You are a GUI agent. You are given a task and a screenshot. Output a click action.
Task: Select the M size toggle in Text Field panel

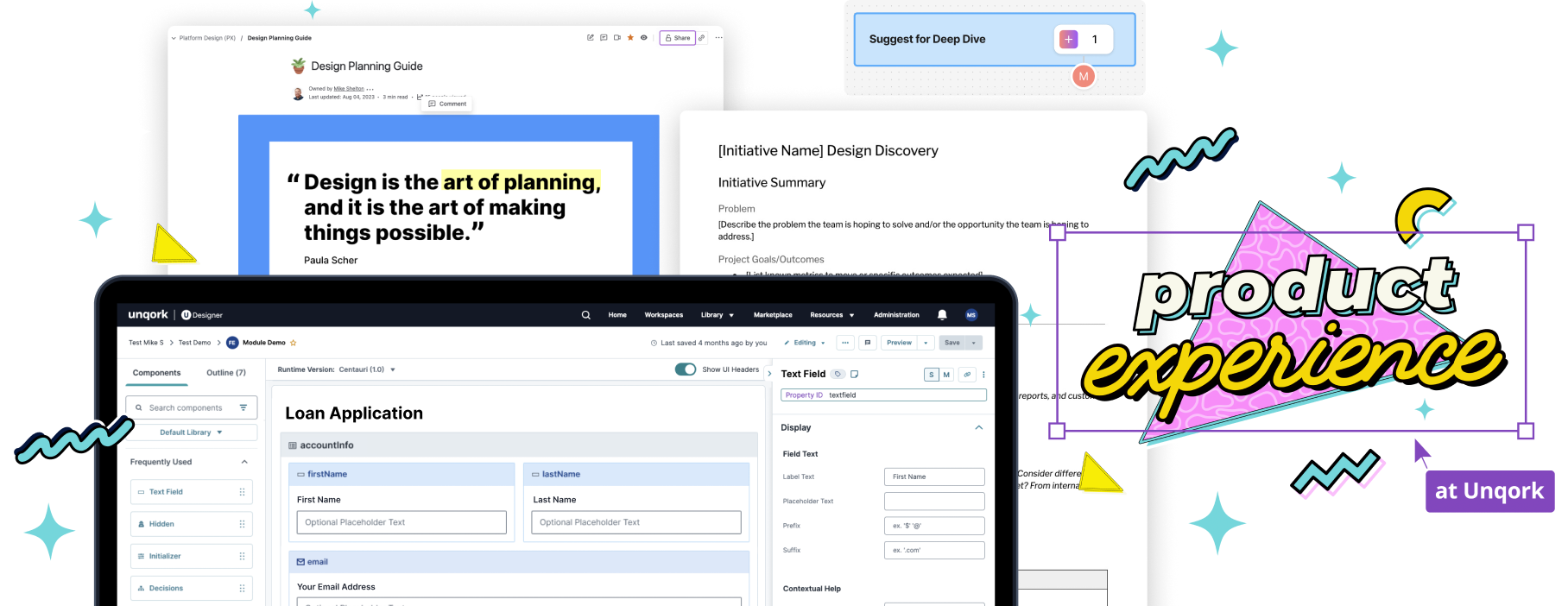point(946,375)
